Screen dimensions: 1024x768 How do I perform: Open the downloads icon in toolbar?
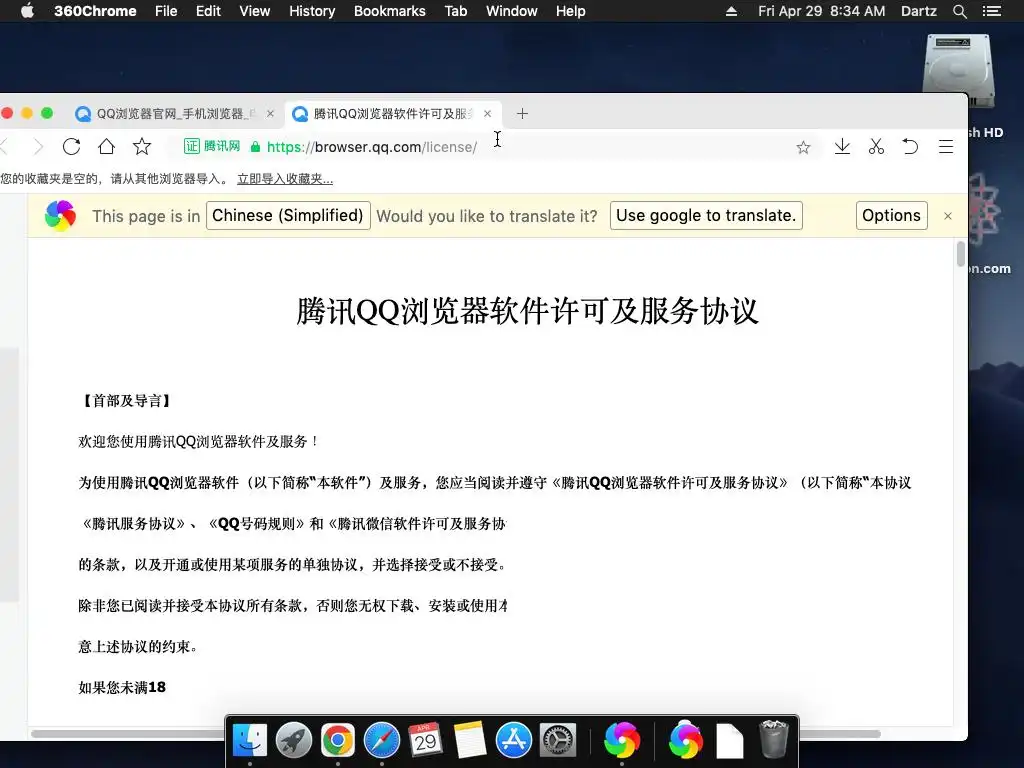(842, 146)
